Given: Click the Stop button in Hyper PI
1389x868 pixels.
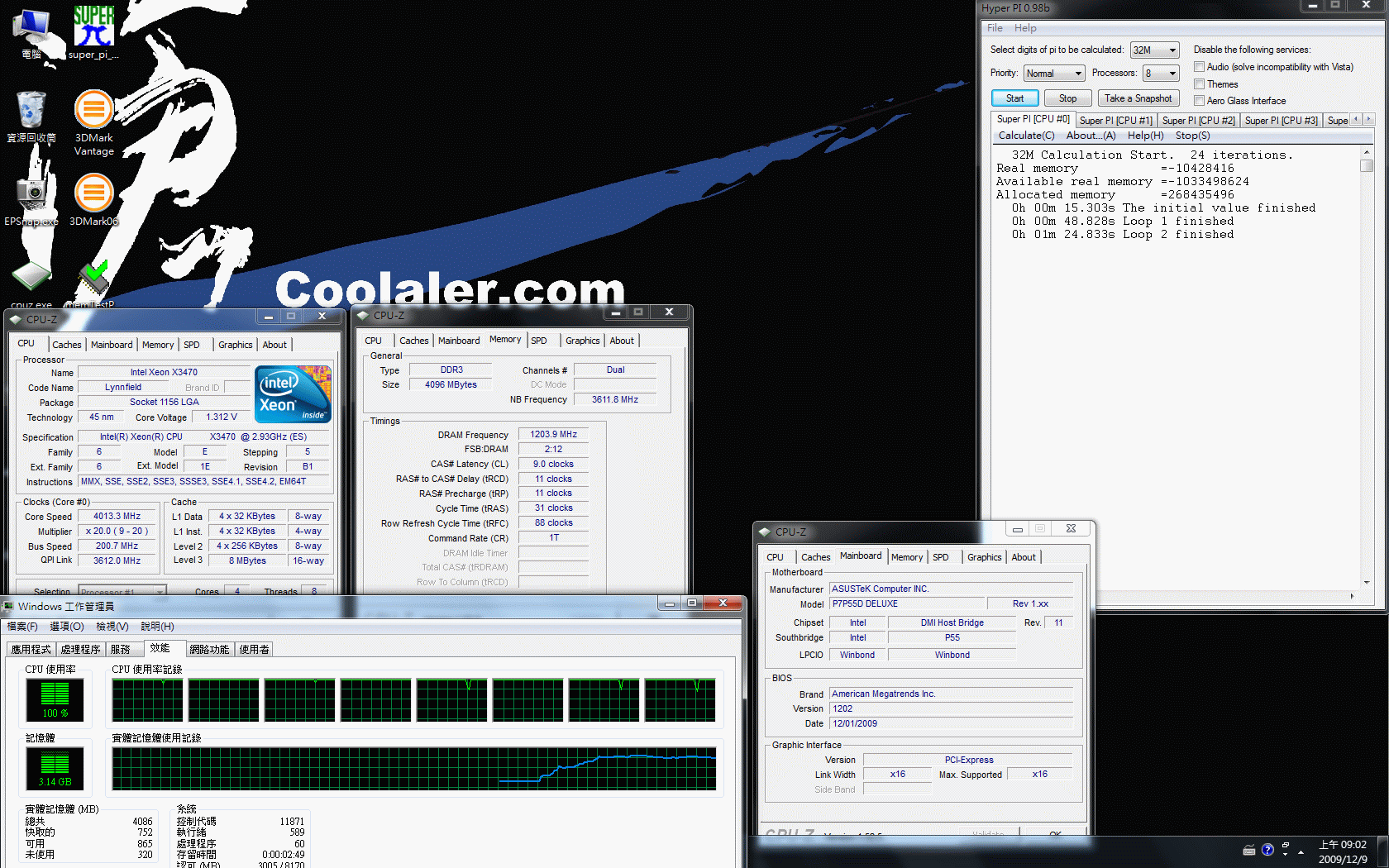Looking at the screenshot, I should coord(1067,98).
